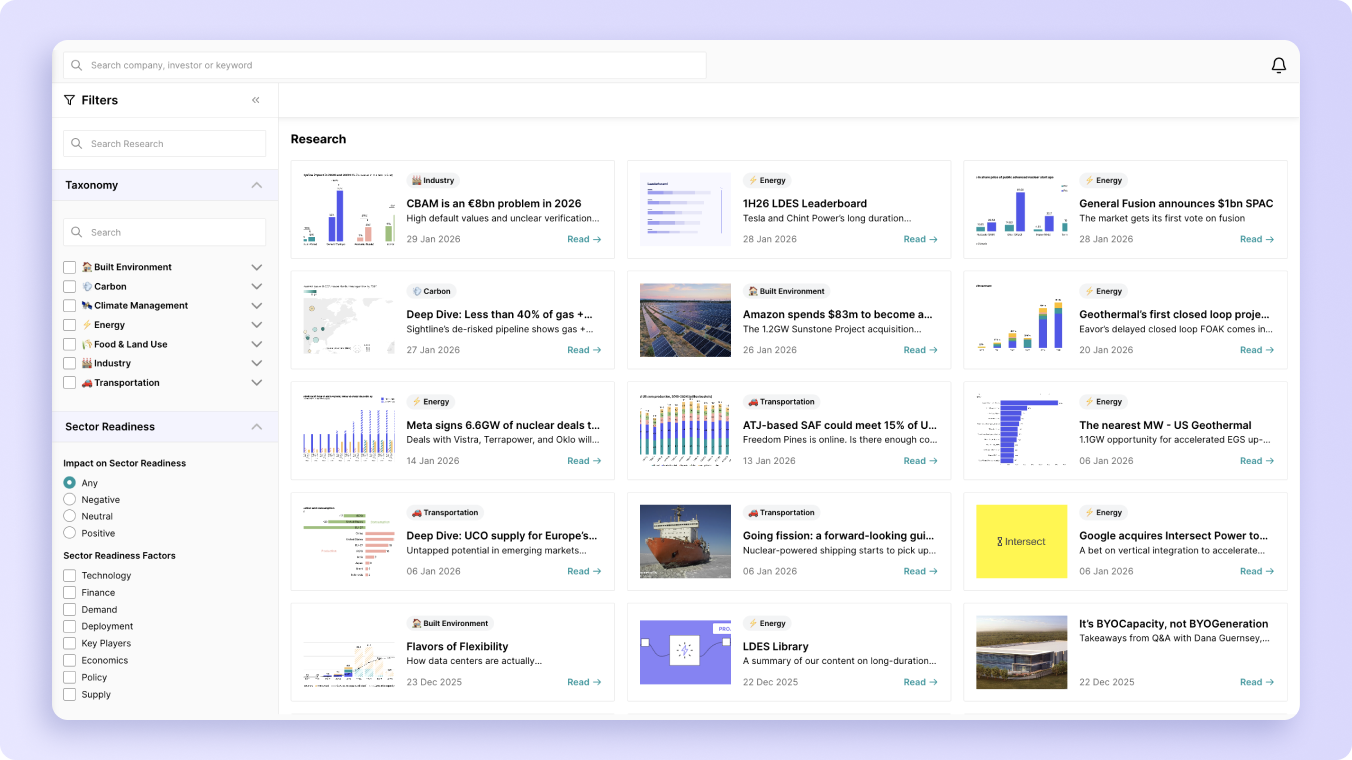Click the Energy tag on the Meta signs nuclear card

pos(430,402)
